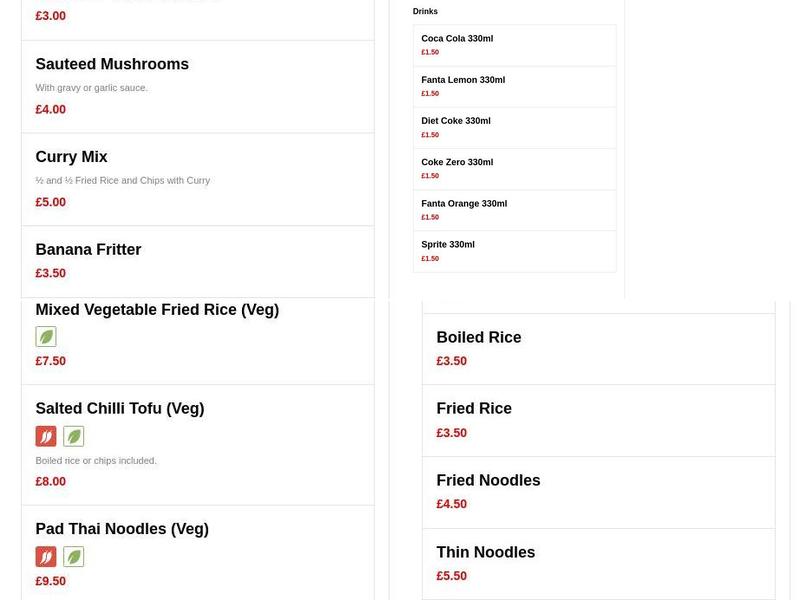Click the vegetarian leaf icon on Pad Thai Noodles
Viewport: 800px width, 600px height.
(73, 556)
